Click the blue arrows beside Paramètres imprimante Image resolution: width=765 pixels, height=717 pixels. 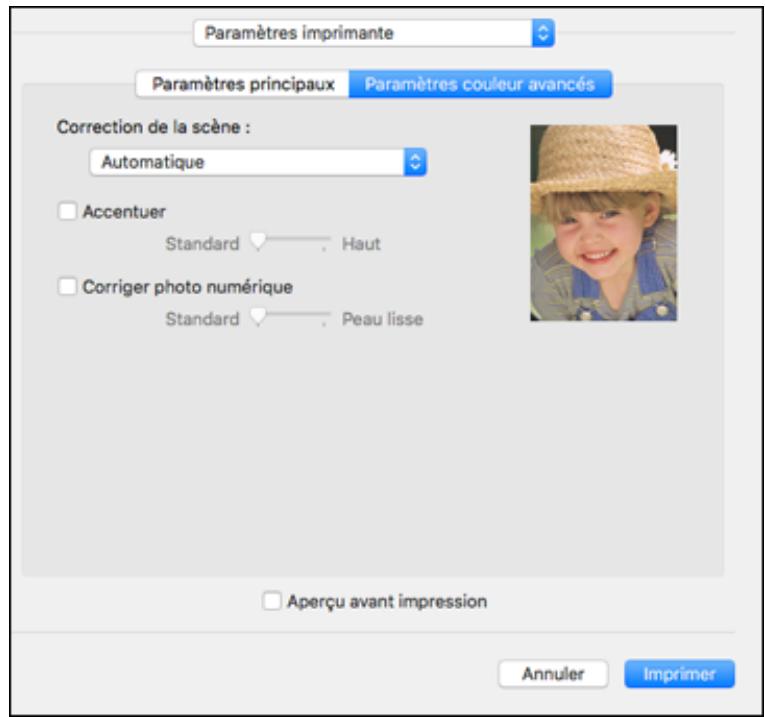point(543,33)
